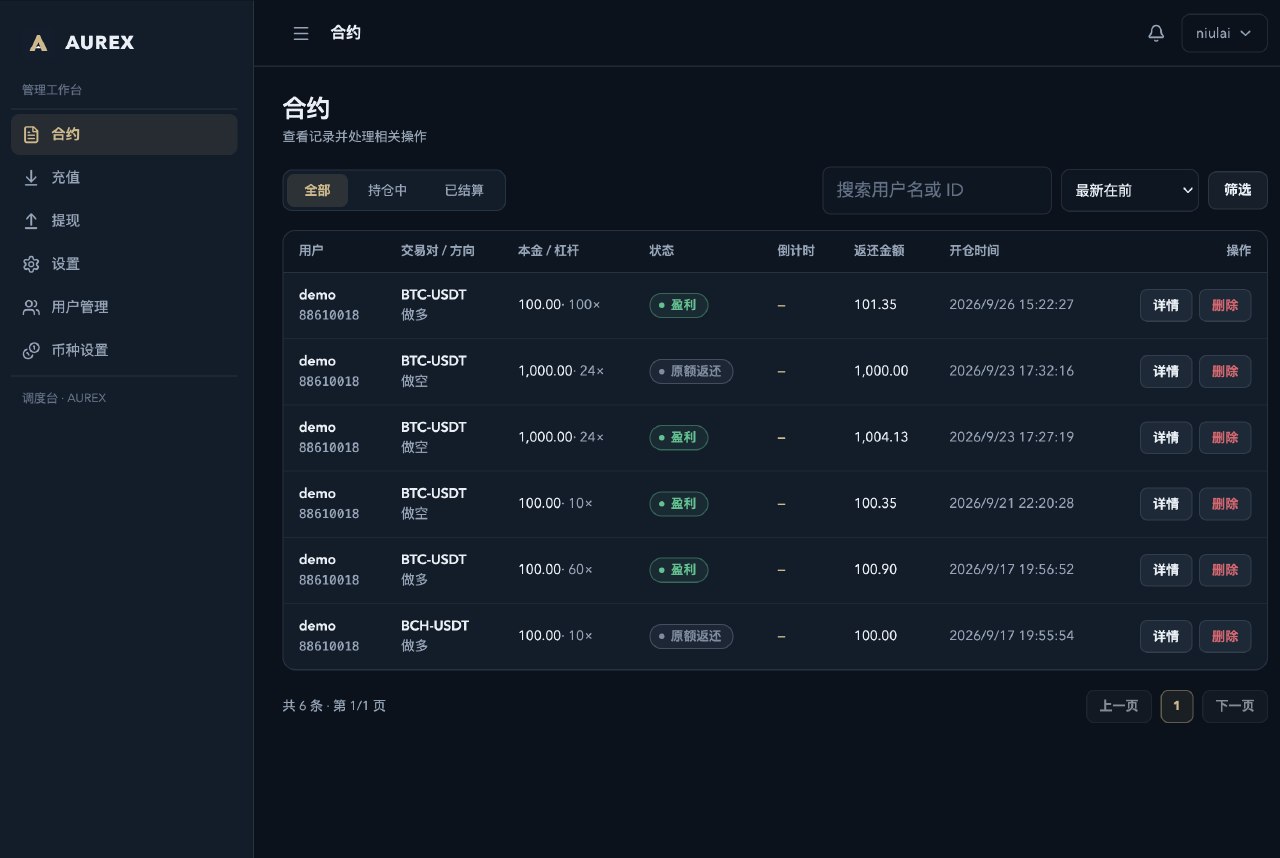Click the 合约 document icon in sidebar
Viewport: 1280px width, 858px height.
pyautogui.click(x=31, y=134)
